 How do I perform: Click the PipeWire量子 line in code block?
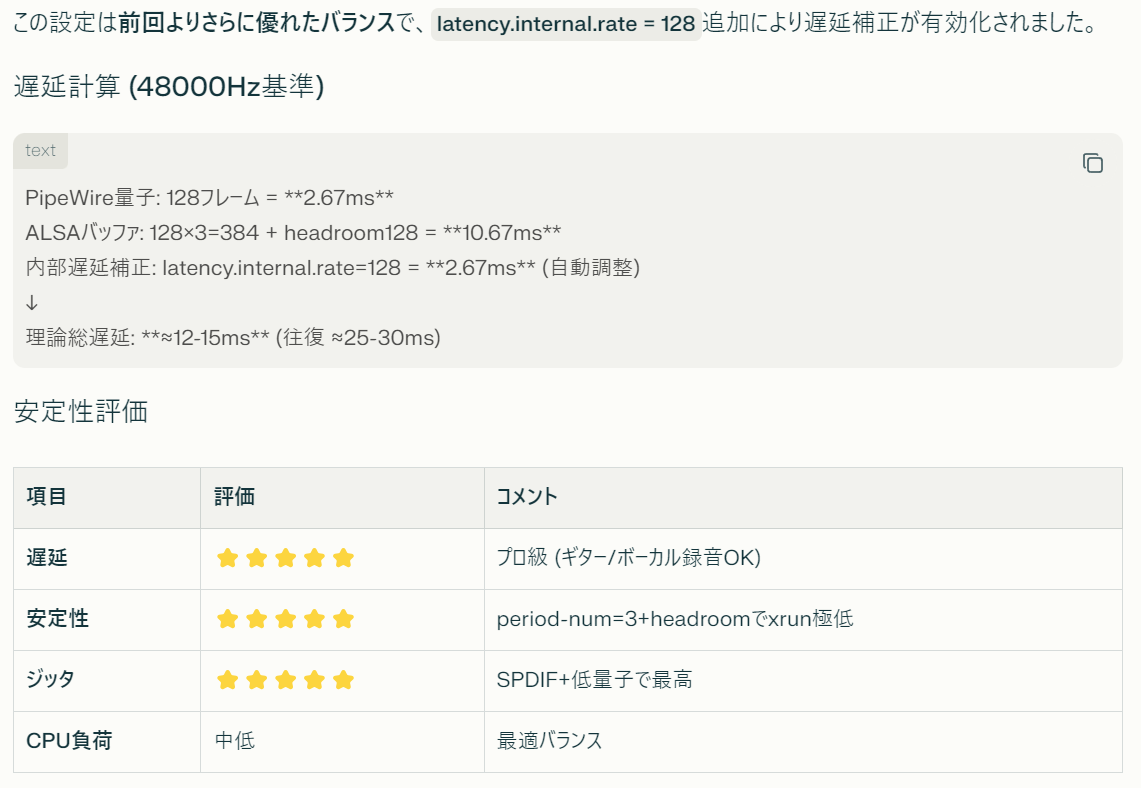[210, 198]
